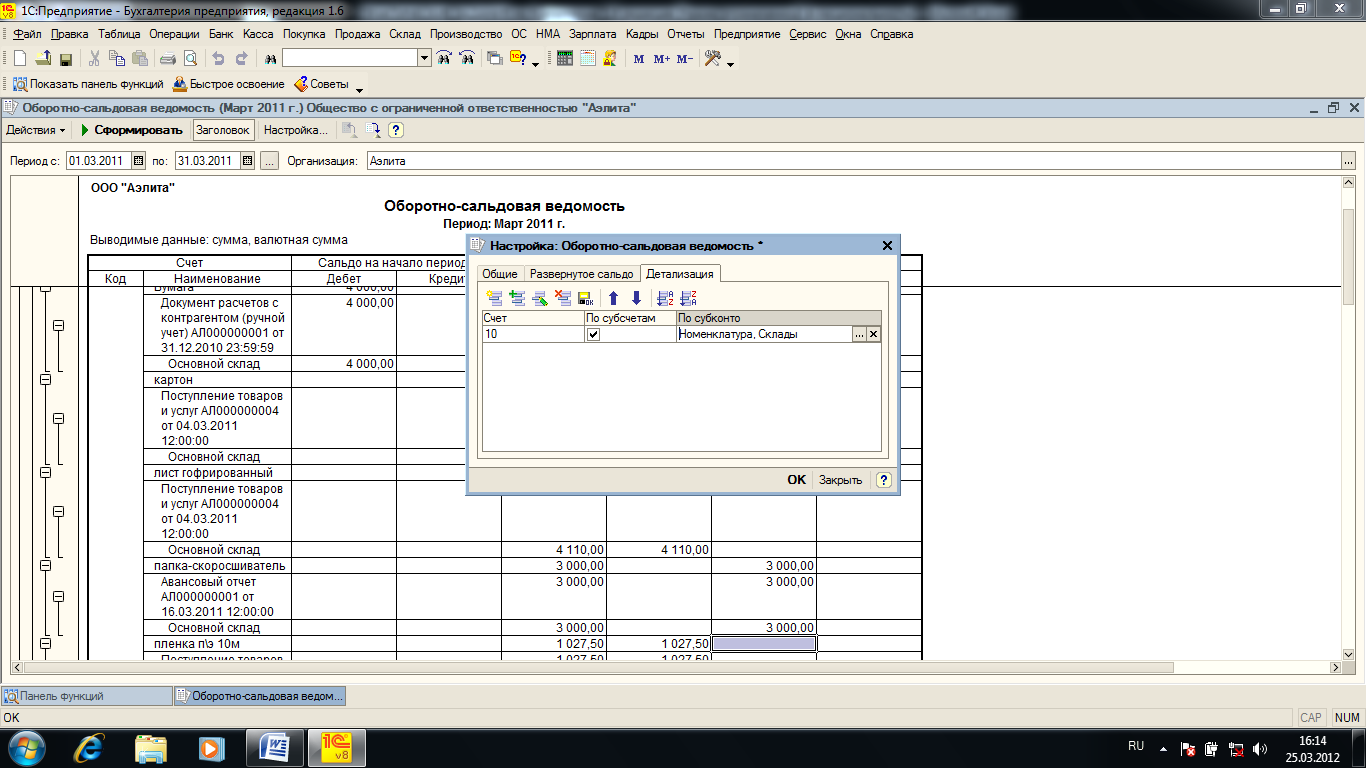The image size is (1366, 768).
Task: Open the Calculator icon in the toolbar
Action: click(x=565, y=59)
